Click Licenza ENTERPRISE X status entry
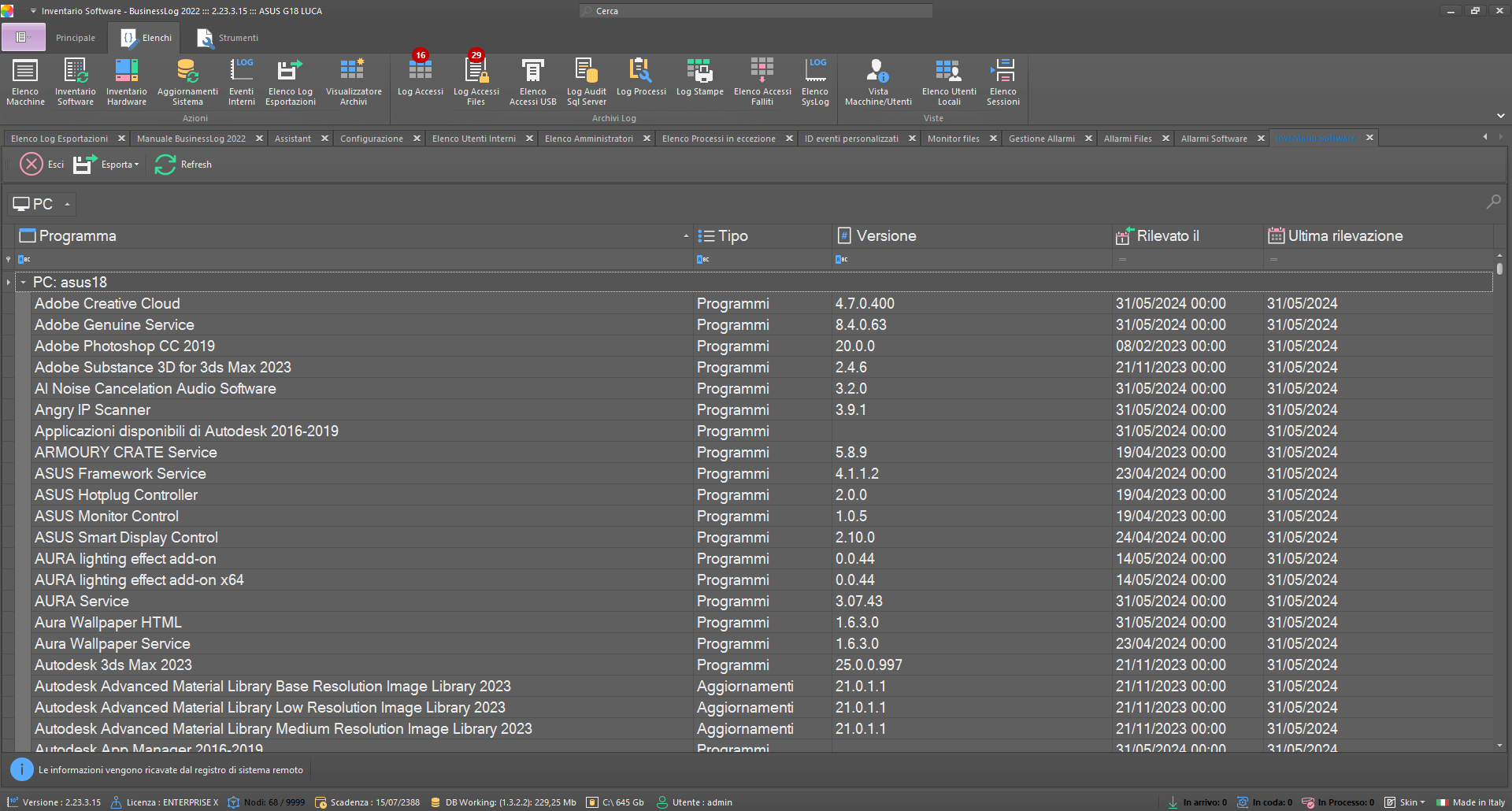 point(165,802)
